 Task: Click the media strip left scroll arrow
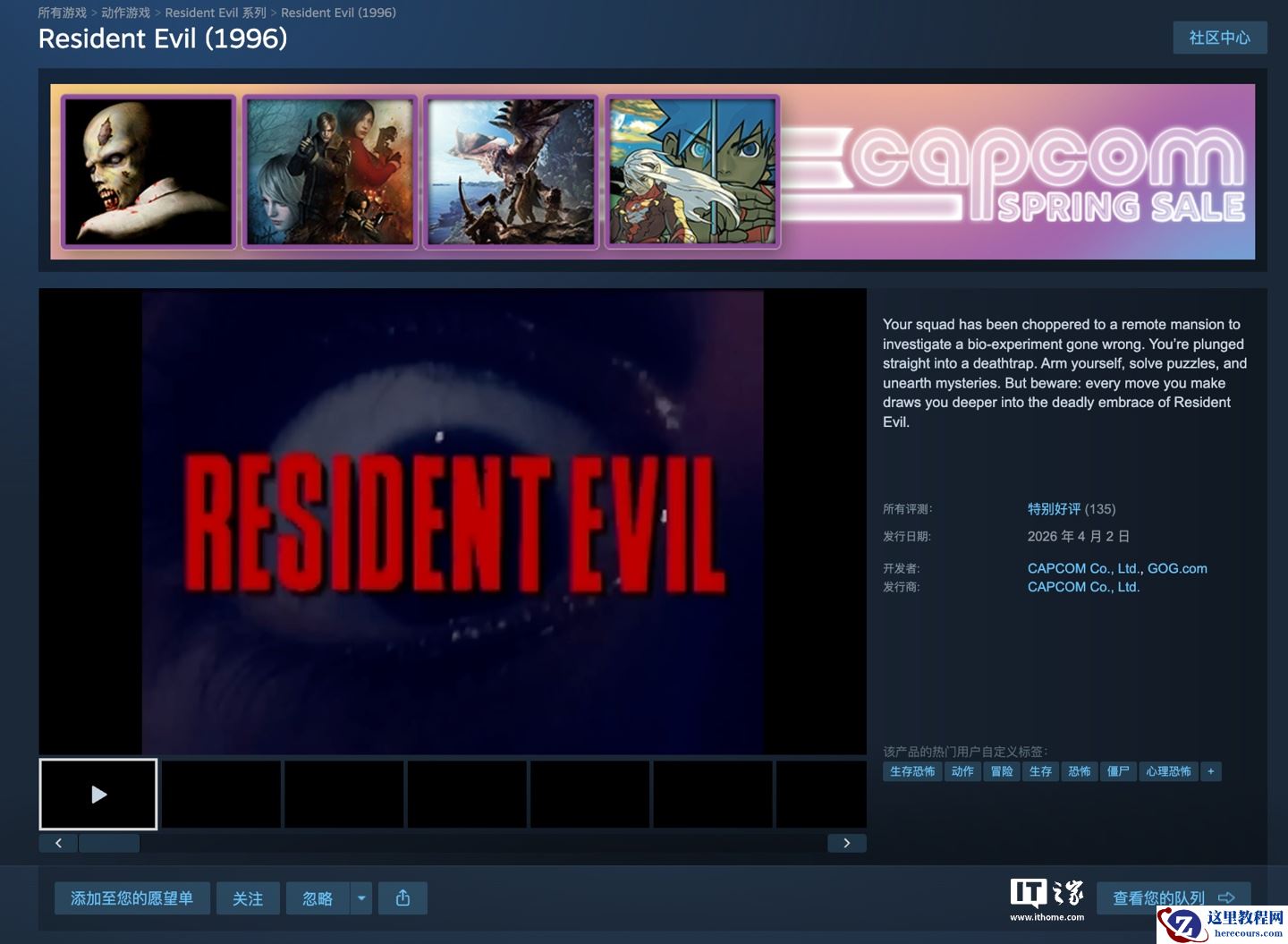click(58, 843)
